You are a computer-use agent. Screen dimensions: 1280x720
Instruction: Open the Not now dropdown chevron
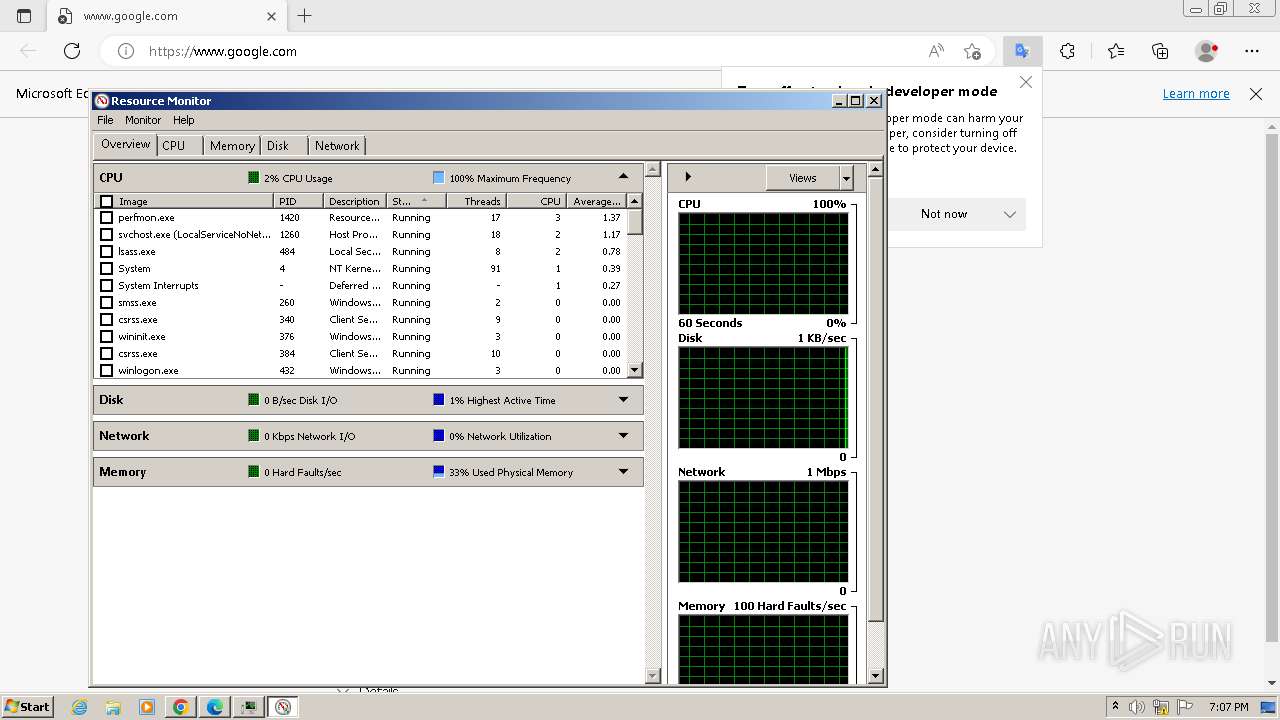click(1010, 214)
